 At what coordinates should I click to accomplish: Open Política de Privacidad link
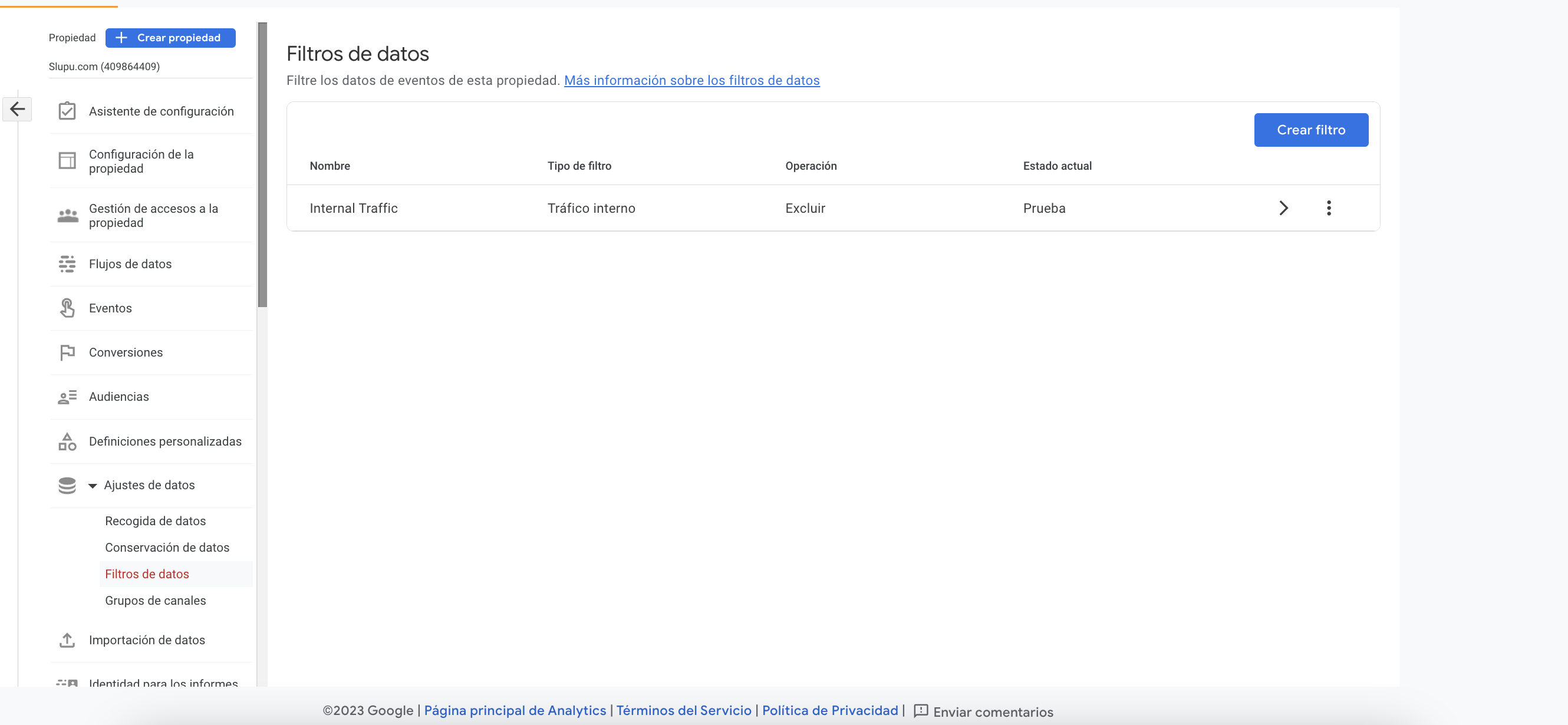point(829,710)
